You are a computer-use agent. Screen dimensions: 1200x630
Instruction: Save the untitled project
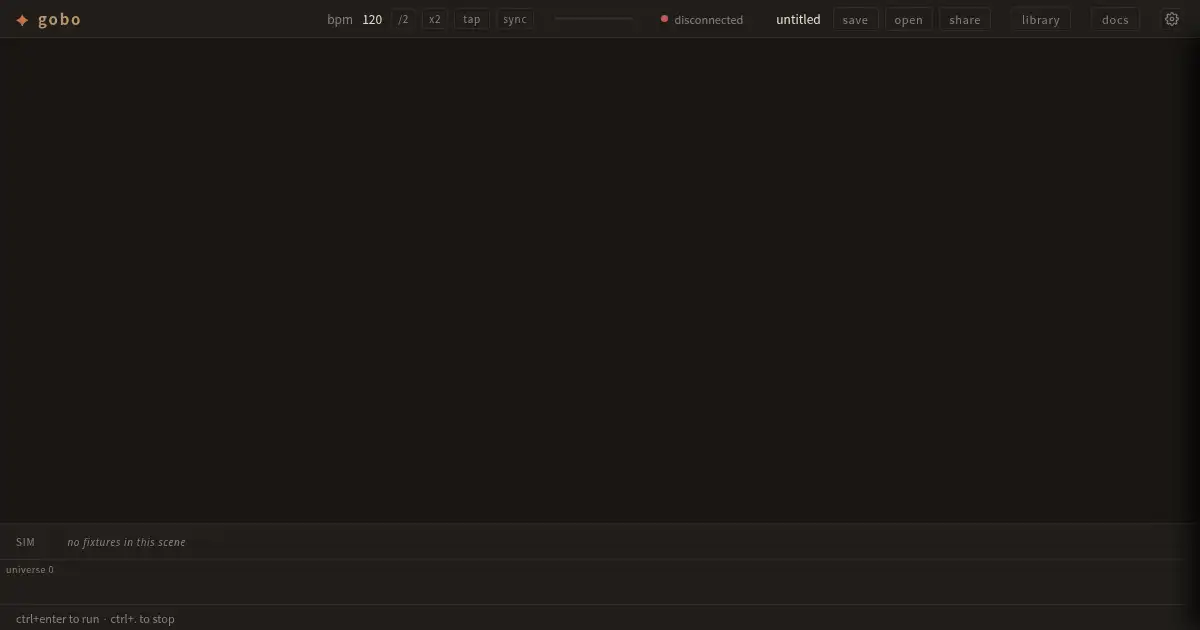(x=856, y=19)
